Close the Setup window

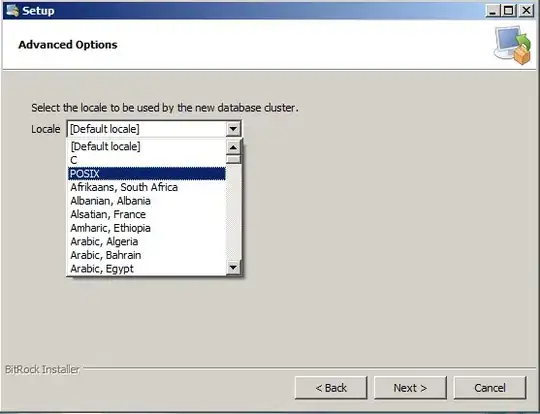click(526, 11)
